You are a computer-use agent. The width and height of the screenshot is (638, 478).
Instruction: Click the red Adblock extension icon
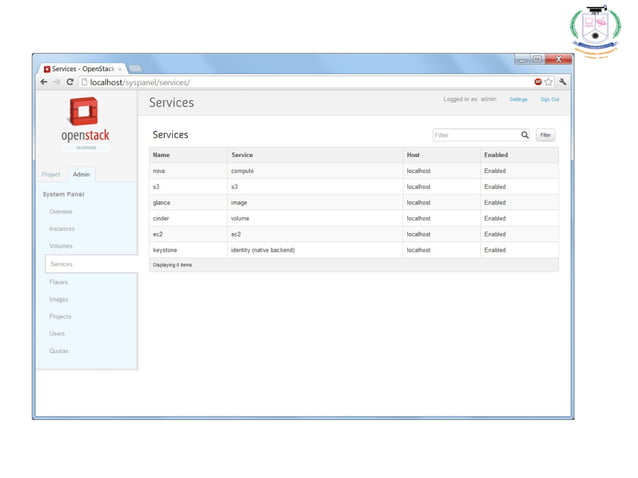[538, 82]
